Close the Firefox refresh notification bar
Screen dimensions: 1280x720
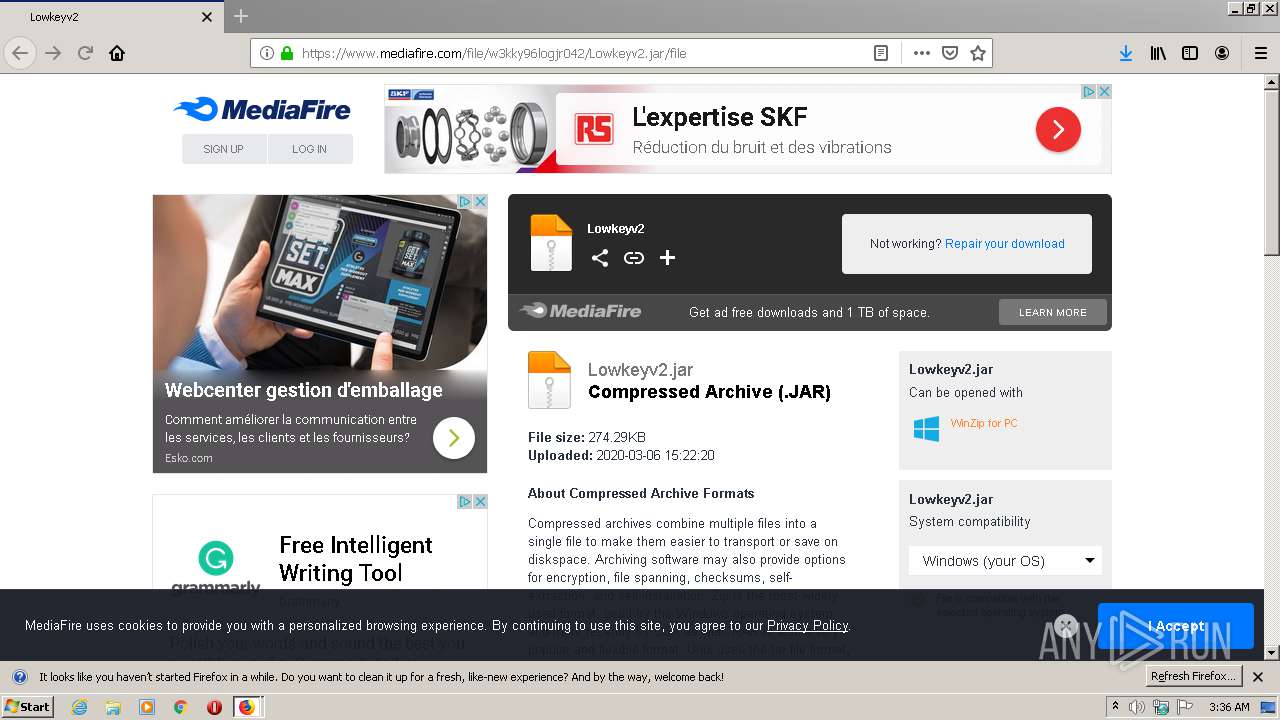[x=1258, y=677]
